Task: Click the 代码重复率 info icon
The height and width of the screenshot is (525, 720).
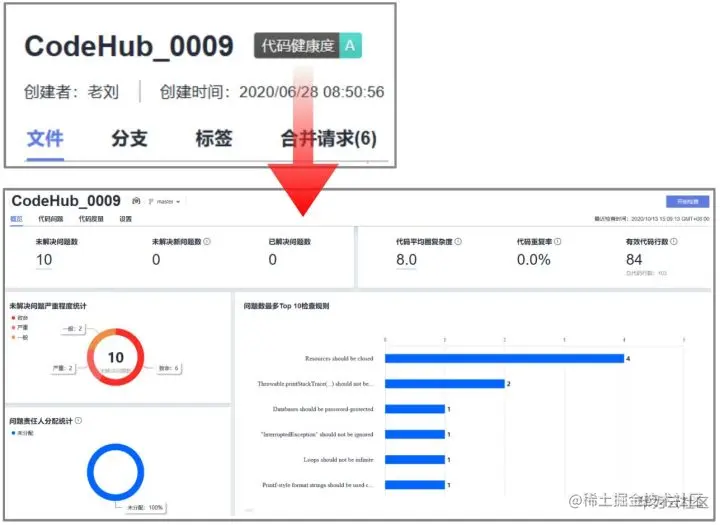Action: [x=557, y=242]
